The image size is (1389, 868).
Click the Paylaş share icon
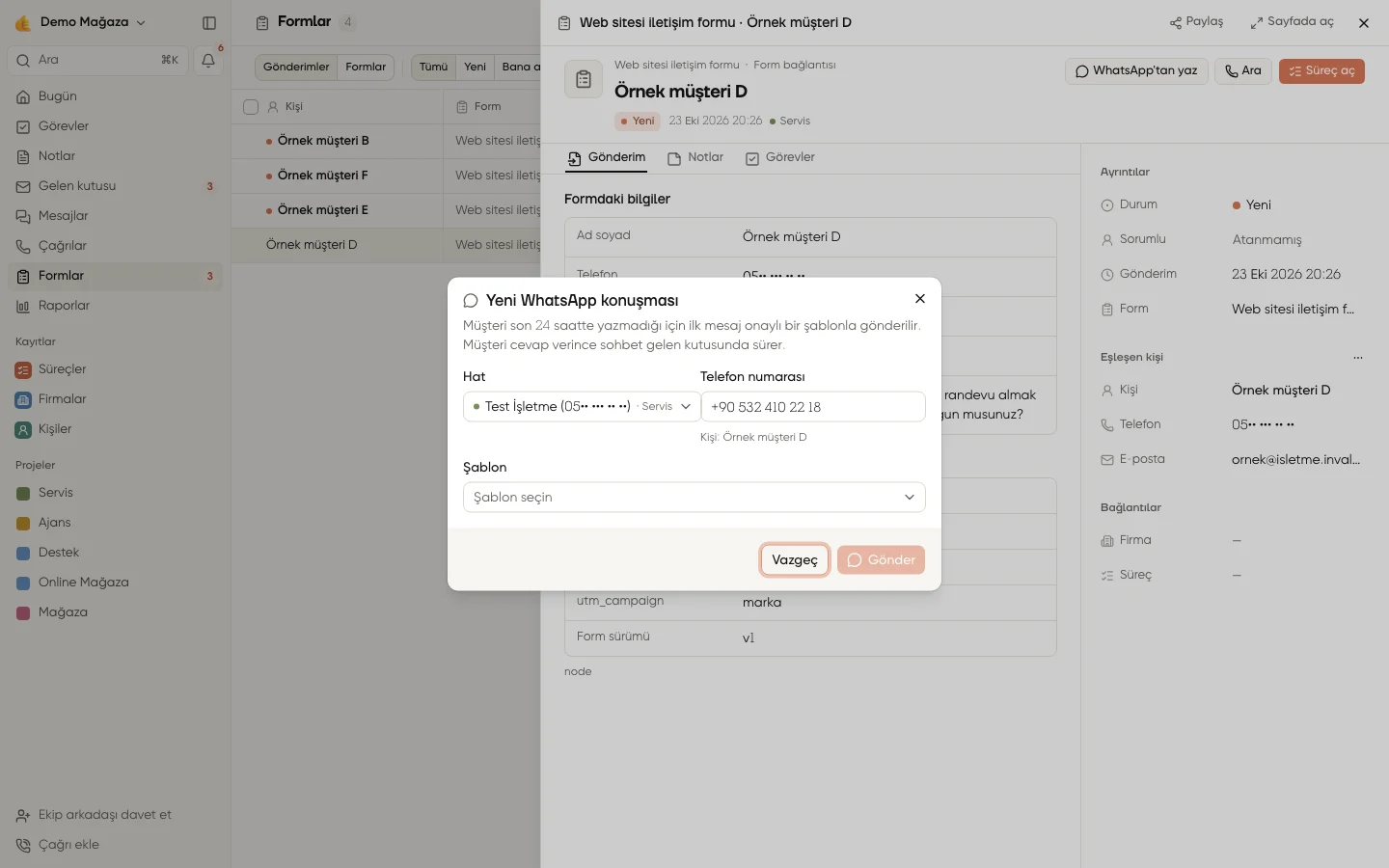point(1175,22)
